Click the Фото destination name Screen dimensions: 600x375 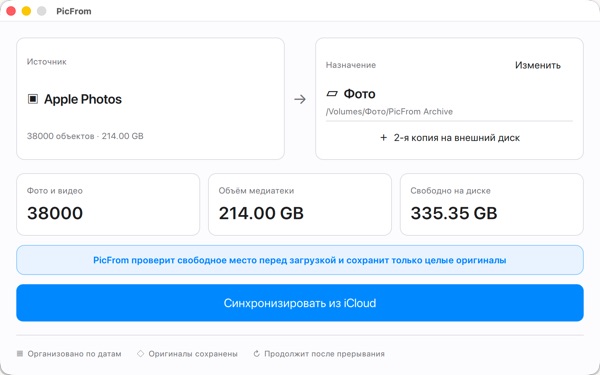point(359,93)
